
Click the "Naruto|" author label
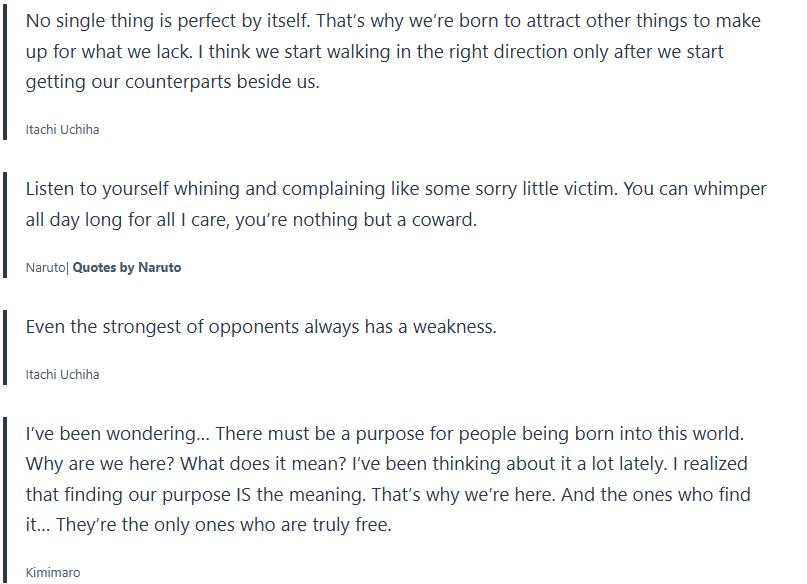pyautogui.click(x=46, y=268)
